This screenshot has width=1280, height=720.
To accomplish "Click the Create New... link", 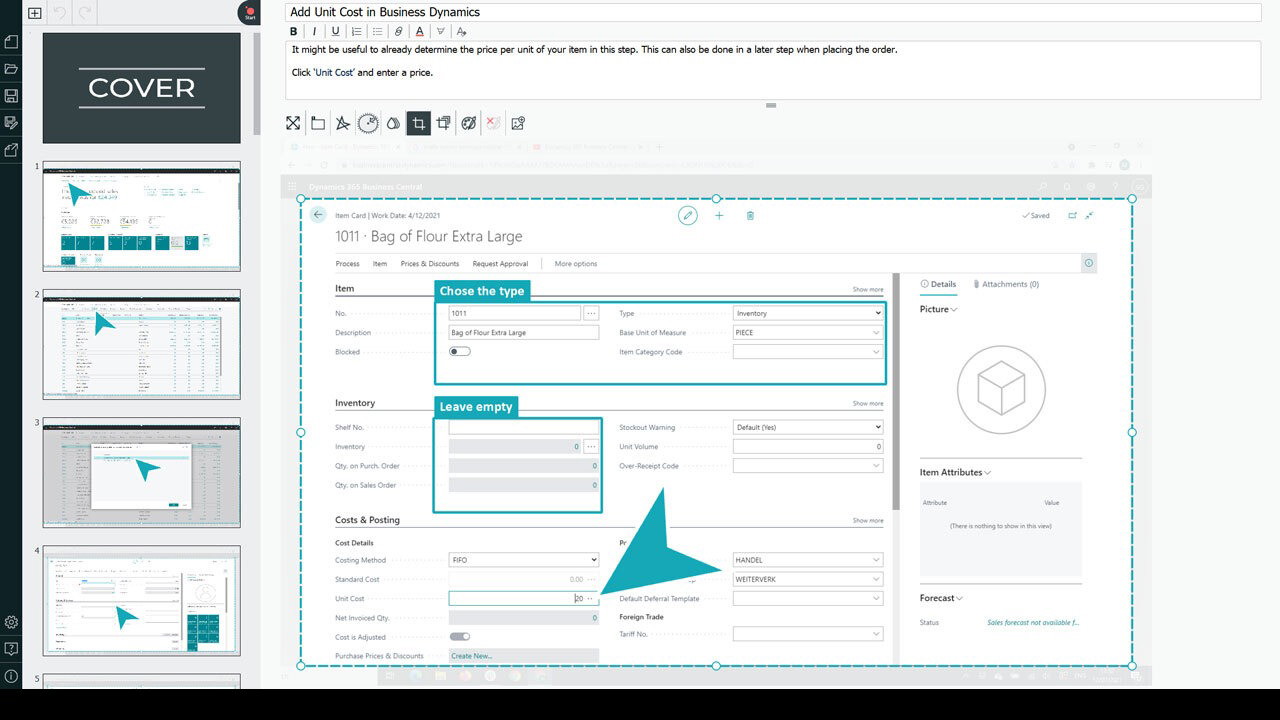I will click(x=472, y=656).
